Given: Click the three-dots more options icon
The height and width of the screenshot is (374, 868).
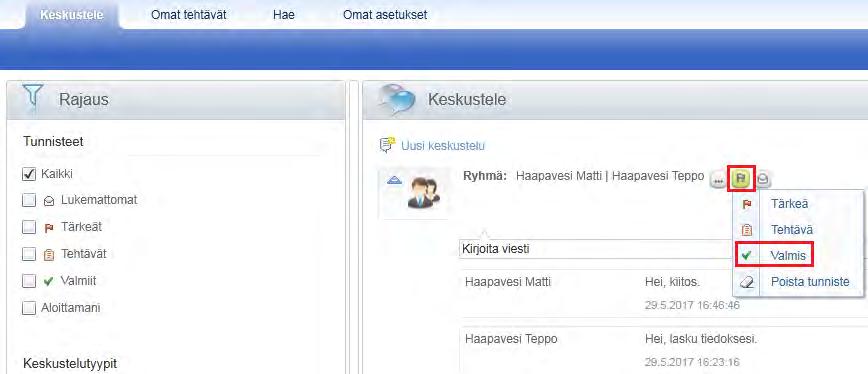Looking at the screenshot, I should 719,179.
